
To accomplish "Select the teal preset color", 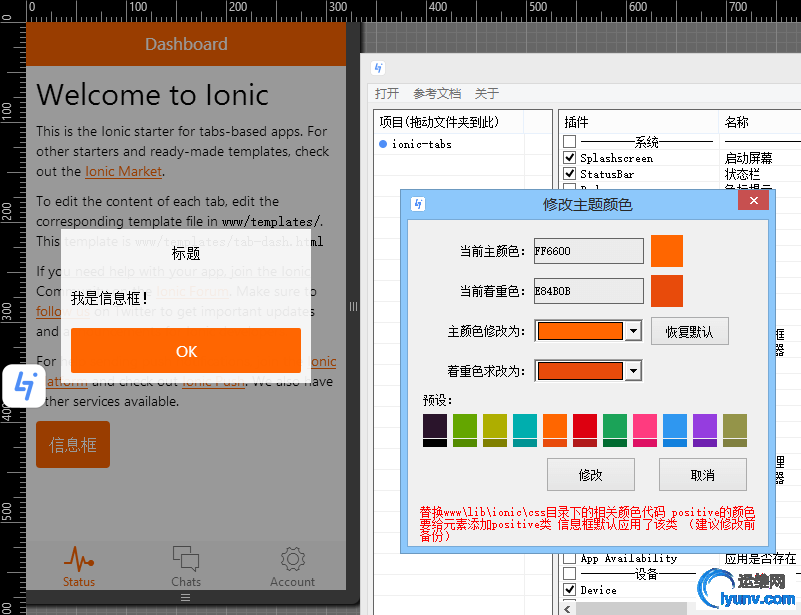I will pyautogui.click(x=525, y=431).
